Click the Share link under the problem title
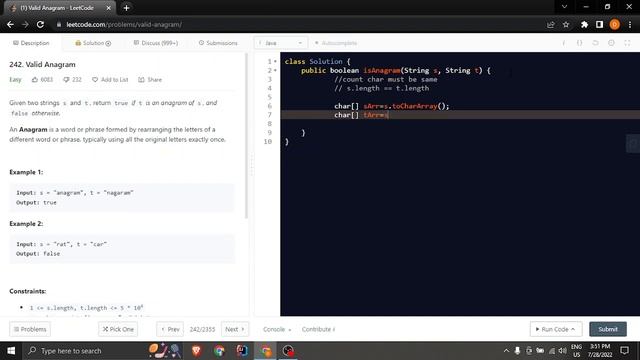The image size is (640, 360). coord(150,80)
